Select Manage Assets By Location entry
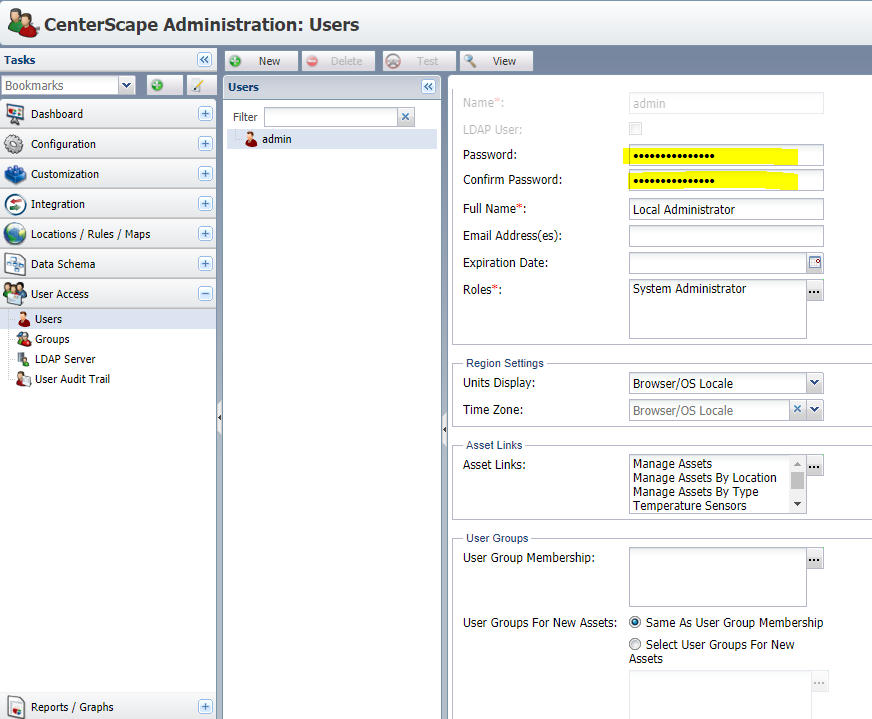This screenshot has height=719, width=872. 705,478
